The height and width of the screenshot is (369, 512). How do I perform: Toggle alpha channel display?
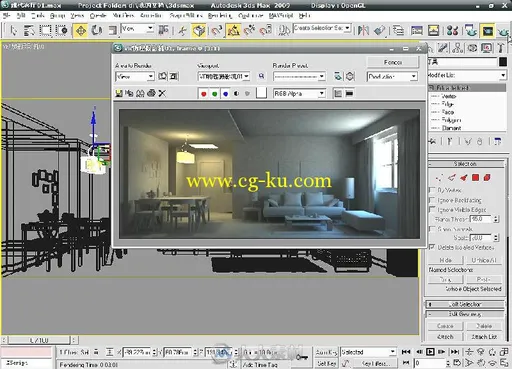pyautogui.click(x=236, y=94)
